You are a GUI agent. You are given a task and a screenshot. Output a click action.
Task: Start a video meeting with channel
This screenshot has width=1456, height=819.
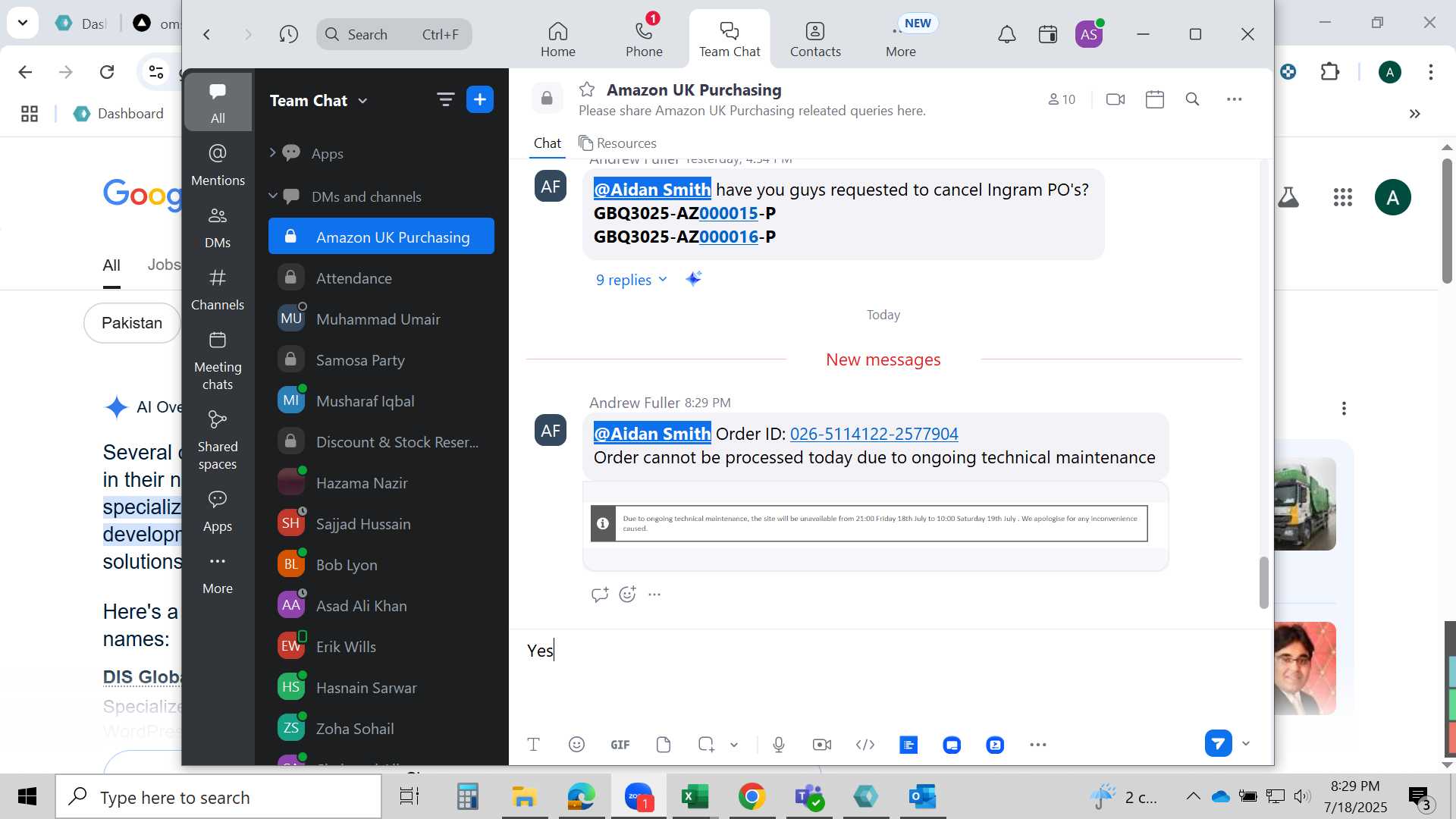[1115, 99]
